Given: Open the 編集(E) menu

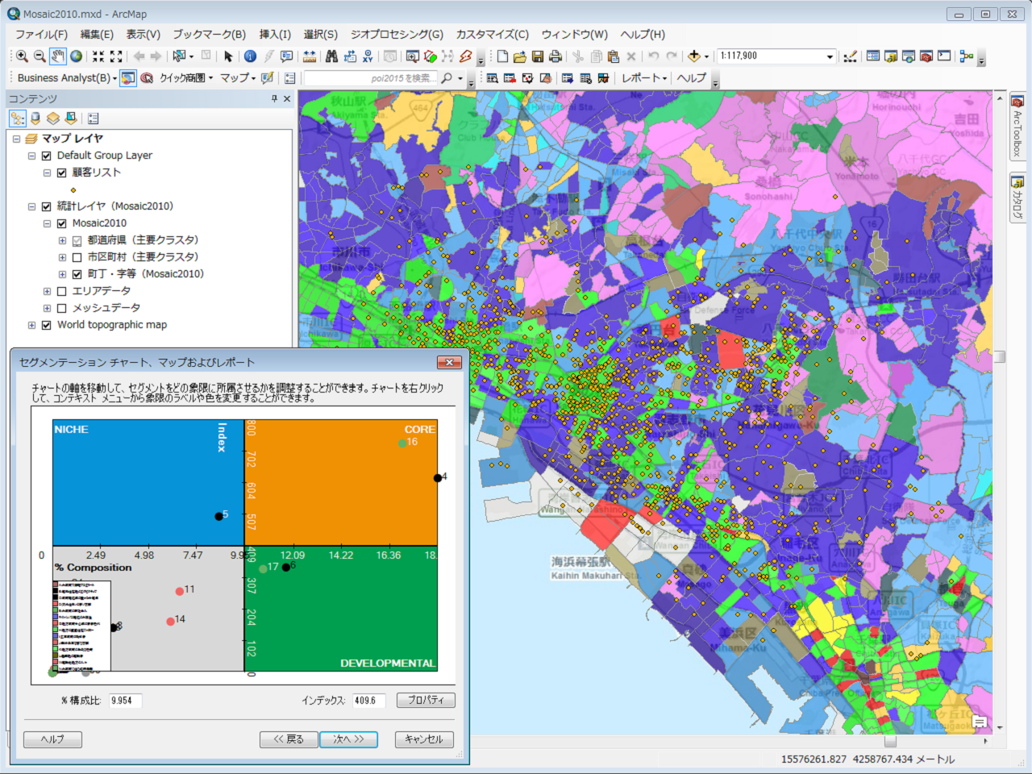Looking at the screenshot, I should pyautogui.click(x=97, y=35).
